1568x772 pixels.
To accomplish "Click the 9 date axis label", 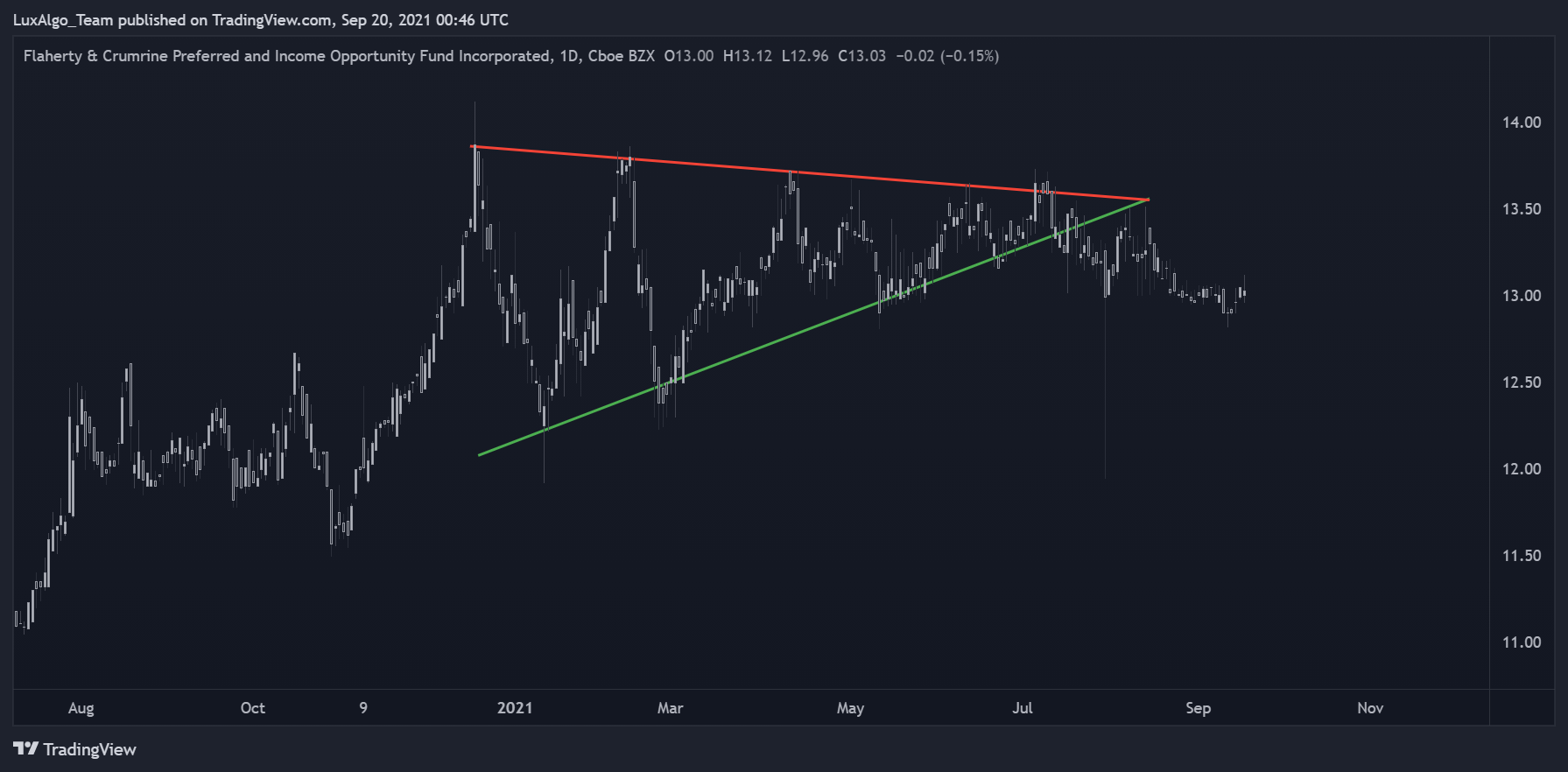I will [x=363, y=708].
